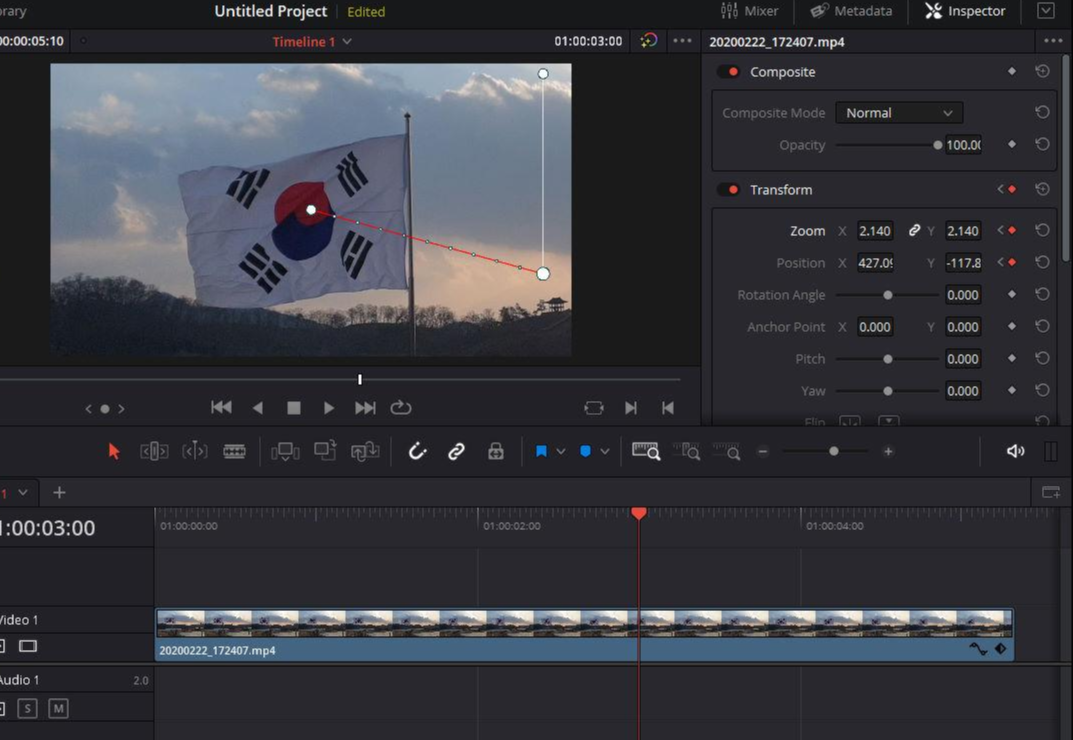Disable the Composite section toggle
This screenshot has width=1073, height=740.
tap(728, 72)
